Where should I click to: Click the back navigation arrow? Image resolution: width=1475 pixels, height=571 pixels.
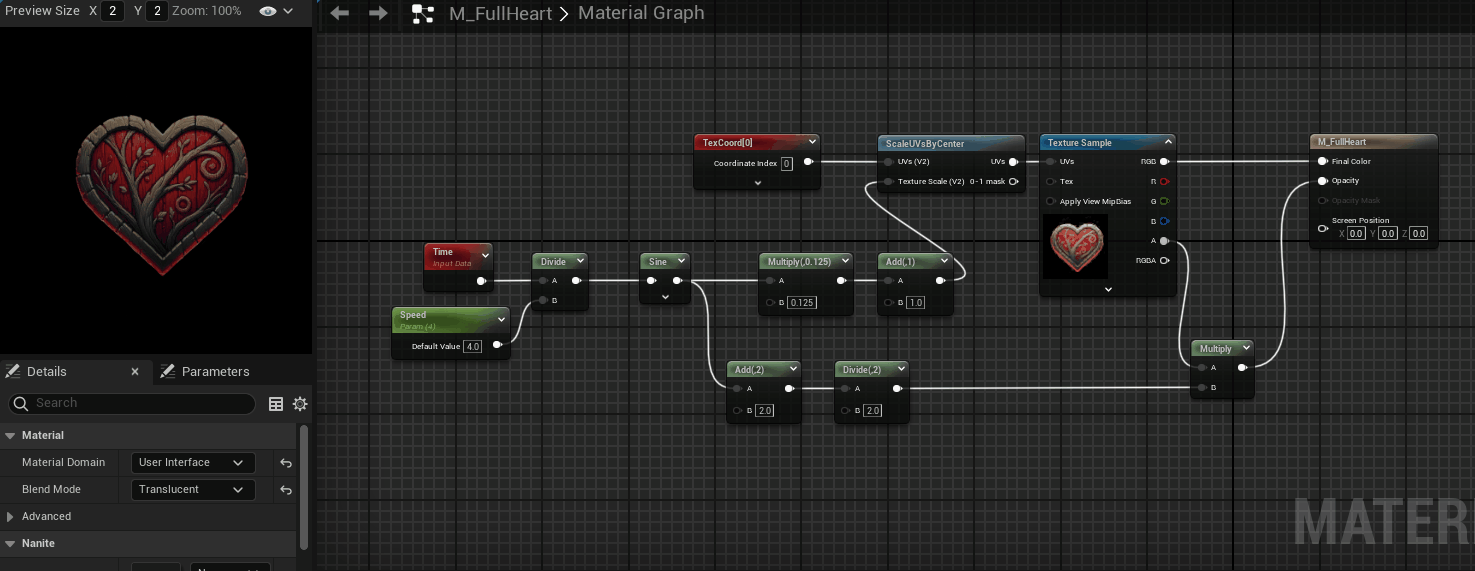coord(340,13)
